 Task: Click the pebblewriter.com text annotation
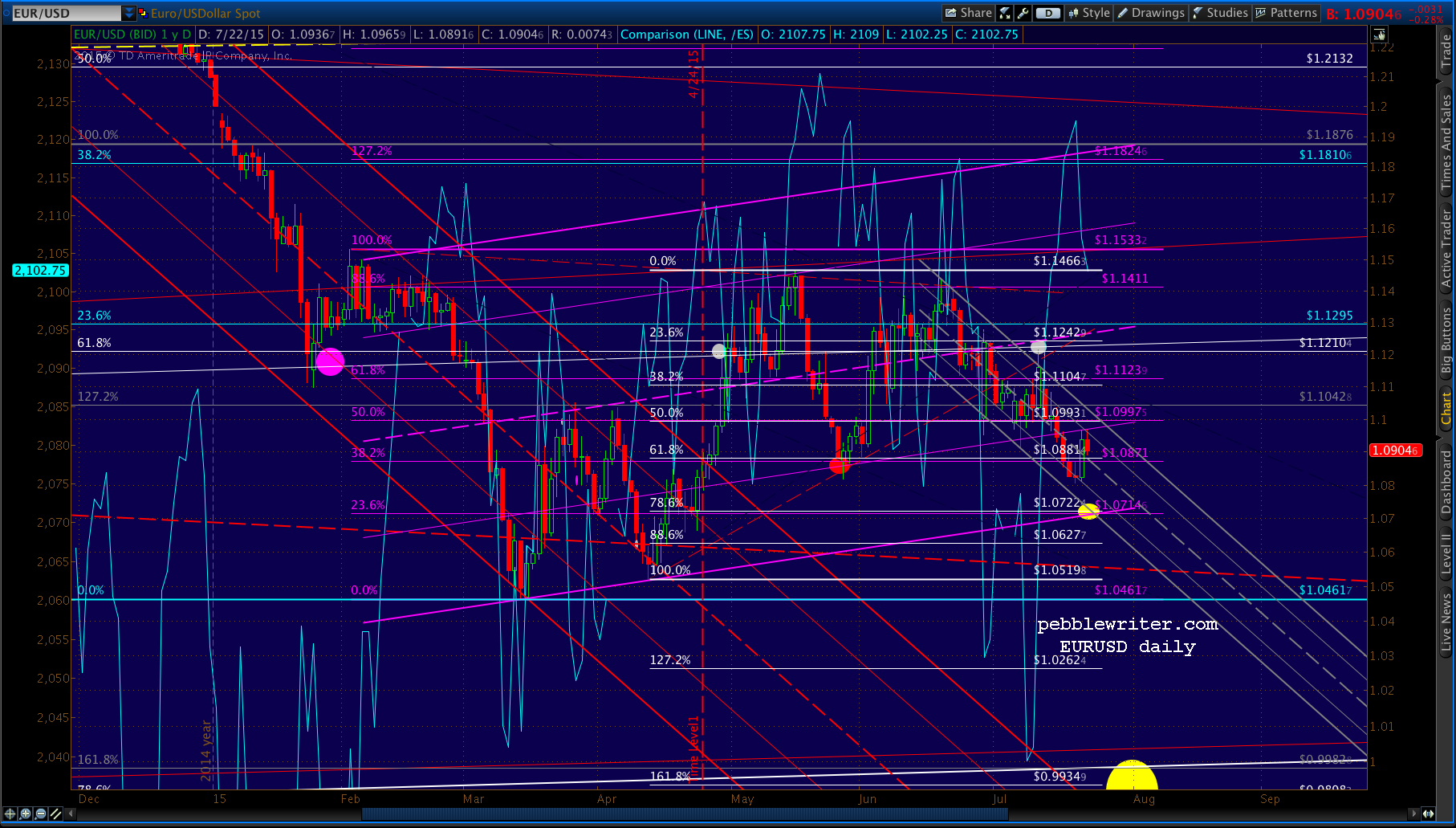tap(1127, 624)
